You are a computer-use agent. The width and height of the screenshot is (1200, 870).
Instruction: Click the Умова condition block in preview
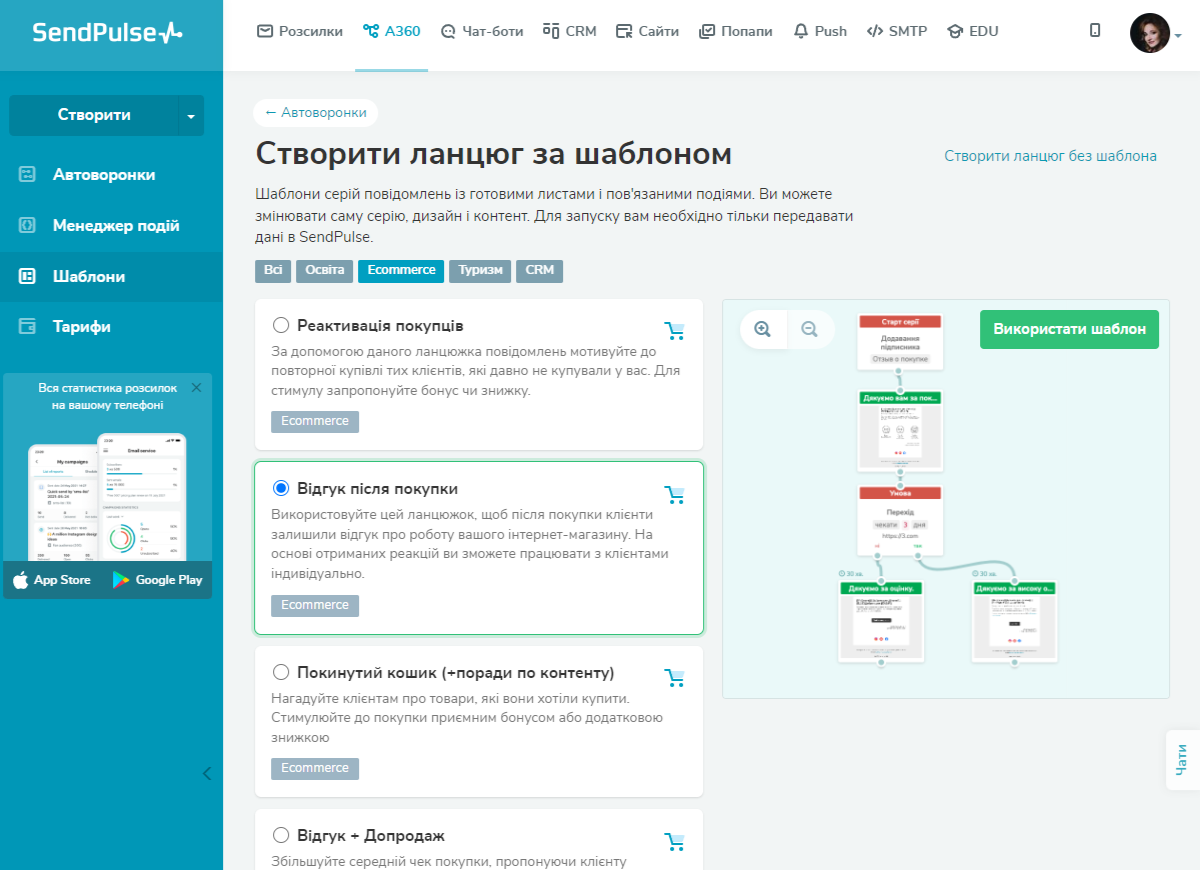click(899, 520)
